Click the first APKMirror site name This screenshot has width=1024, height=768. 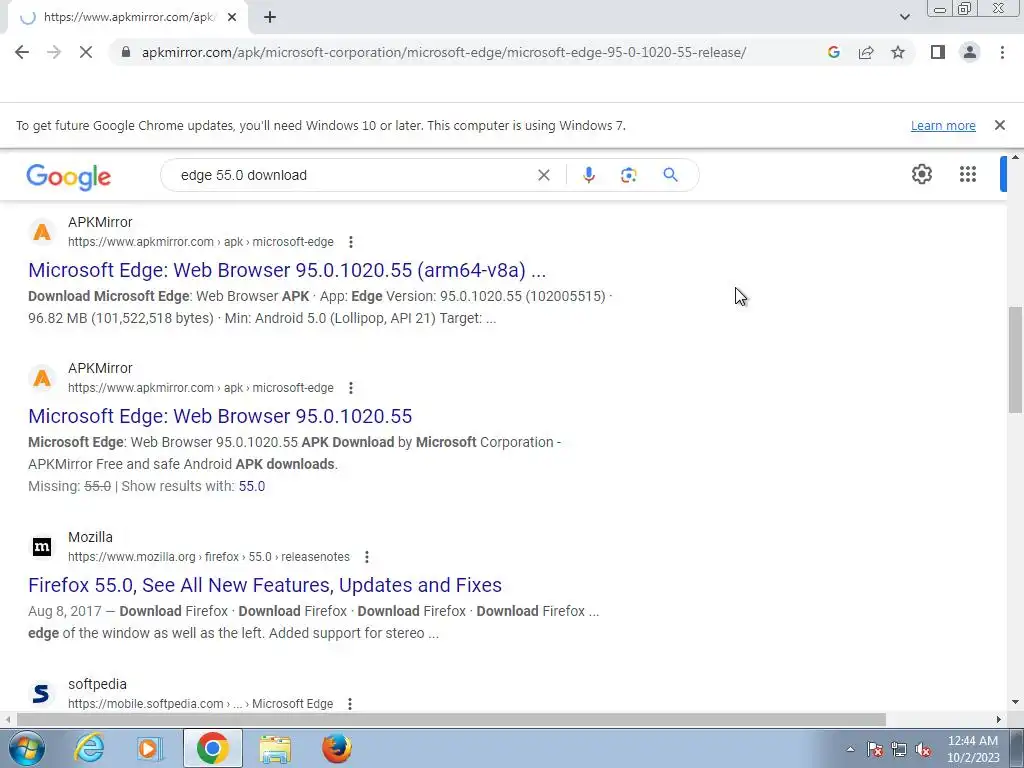point(100,222)
